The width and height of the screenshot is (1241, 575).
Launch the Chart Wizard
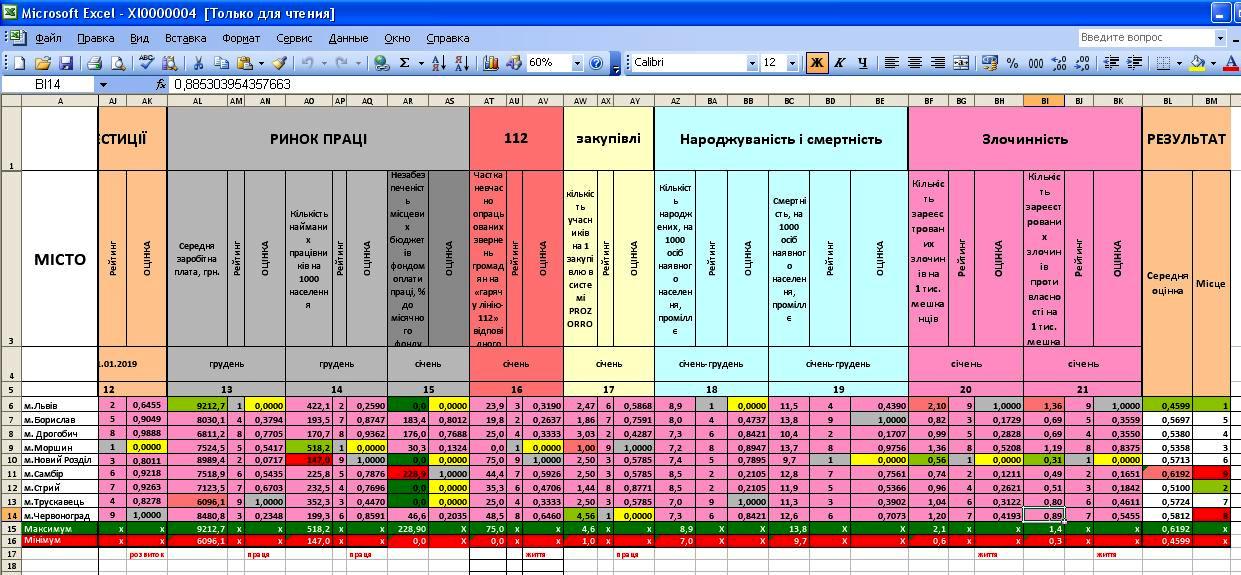(x=490, y=63)
